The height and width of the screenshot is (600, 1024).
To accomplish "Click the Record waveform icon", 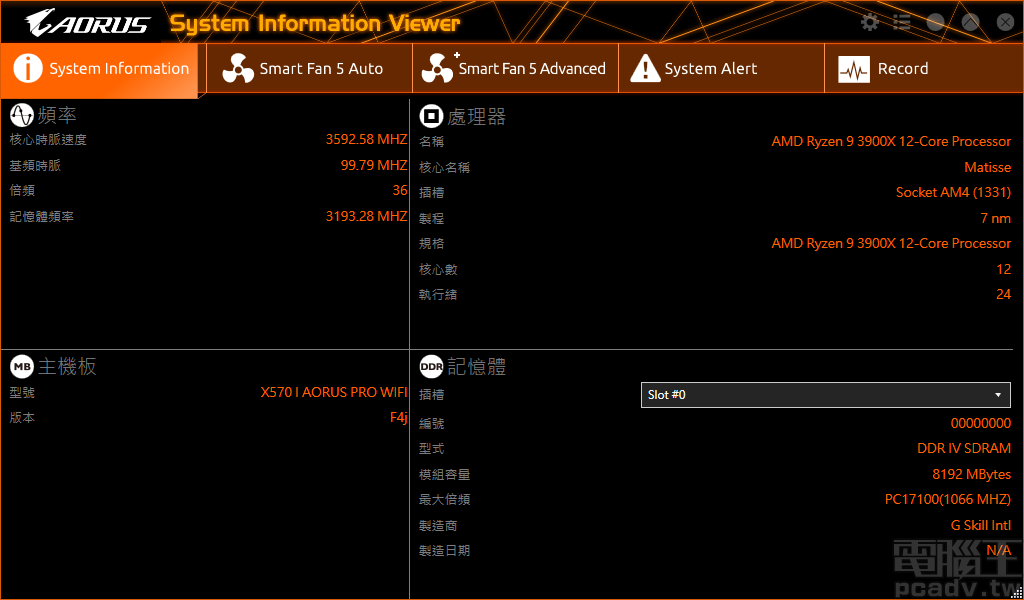I will (x=855, y=68).
